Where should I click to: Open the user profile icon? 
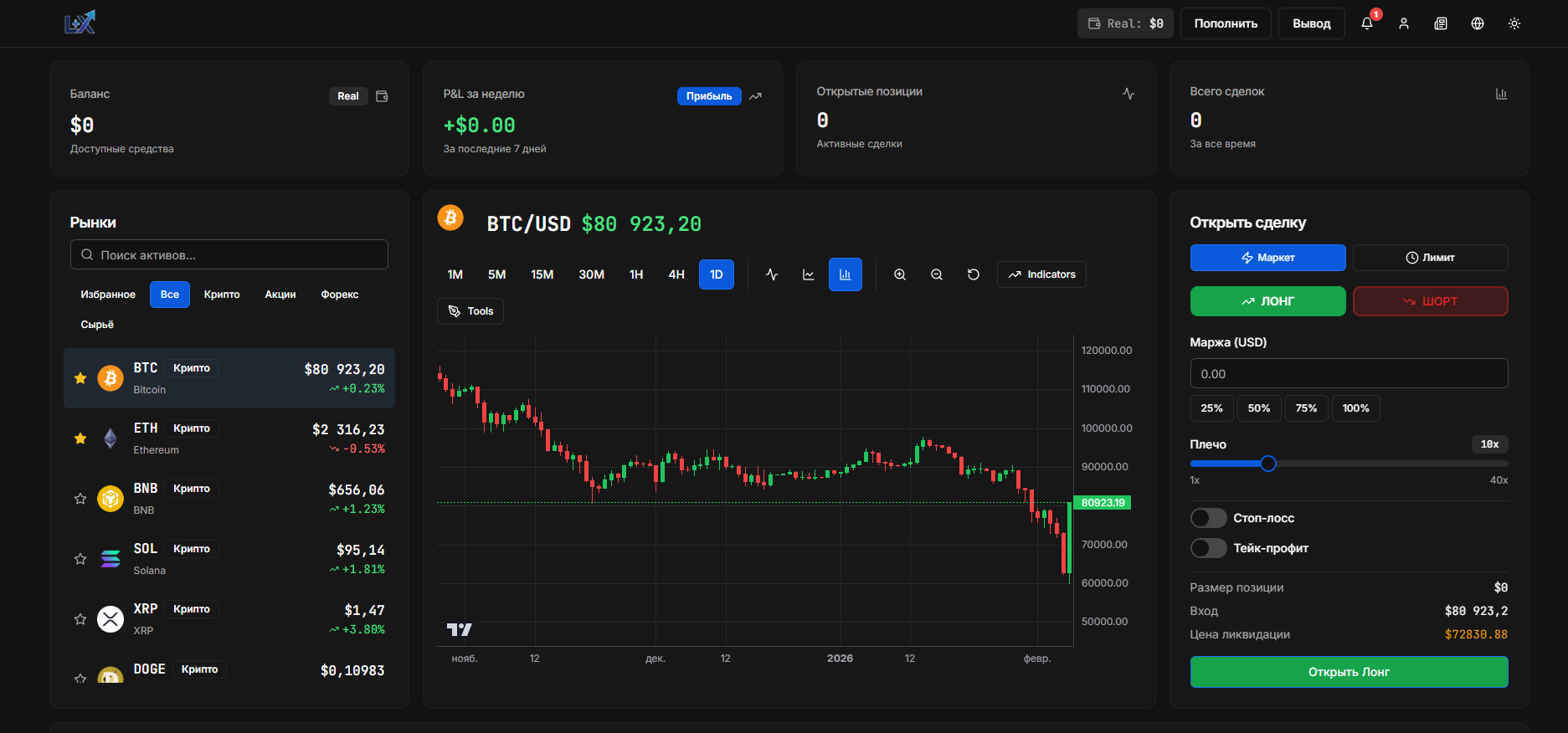pyautogui.click(x=1404, y=23)
